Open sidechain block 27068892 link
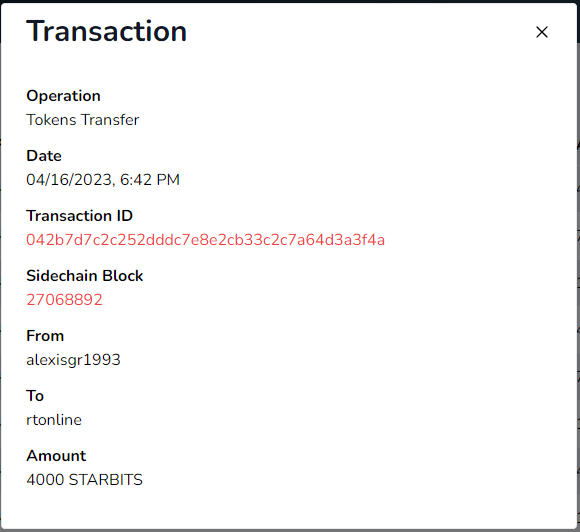The width and height of the screenshot is (580, 532). [x=64, y=300]
